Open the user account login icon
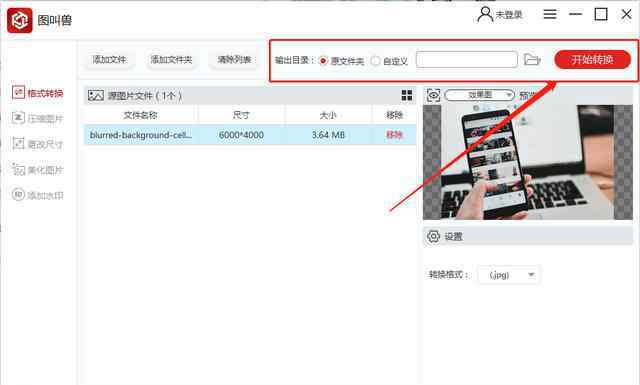Image resolution: width=640 pixels, height=385 pixels. coord(485,15)
